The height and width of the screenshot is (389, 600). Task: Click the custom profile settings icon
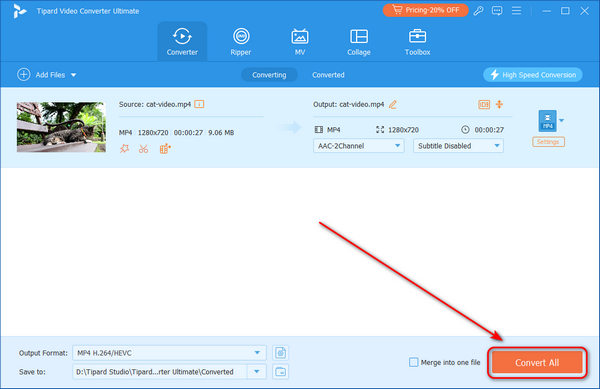pyautogui.click(x=280, y=353)
